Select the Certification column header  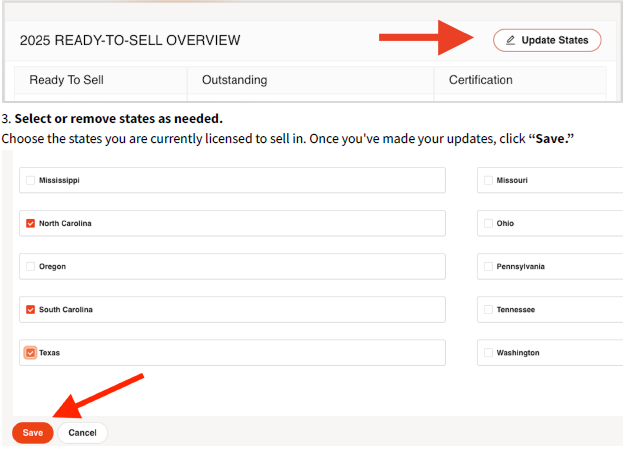point(480,80)
